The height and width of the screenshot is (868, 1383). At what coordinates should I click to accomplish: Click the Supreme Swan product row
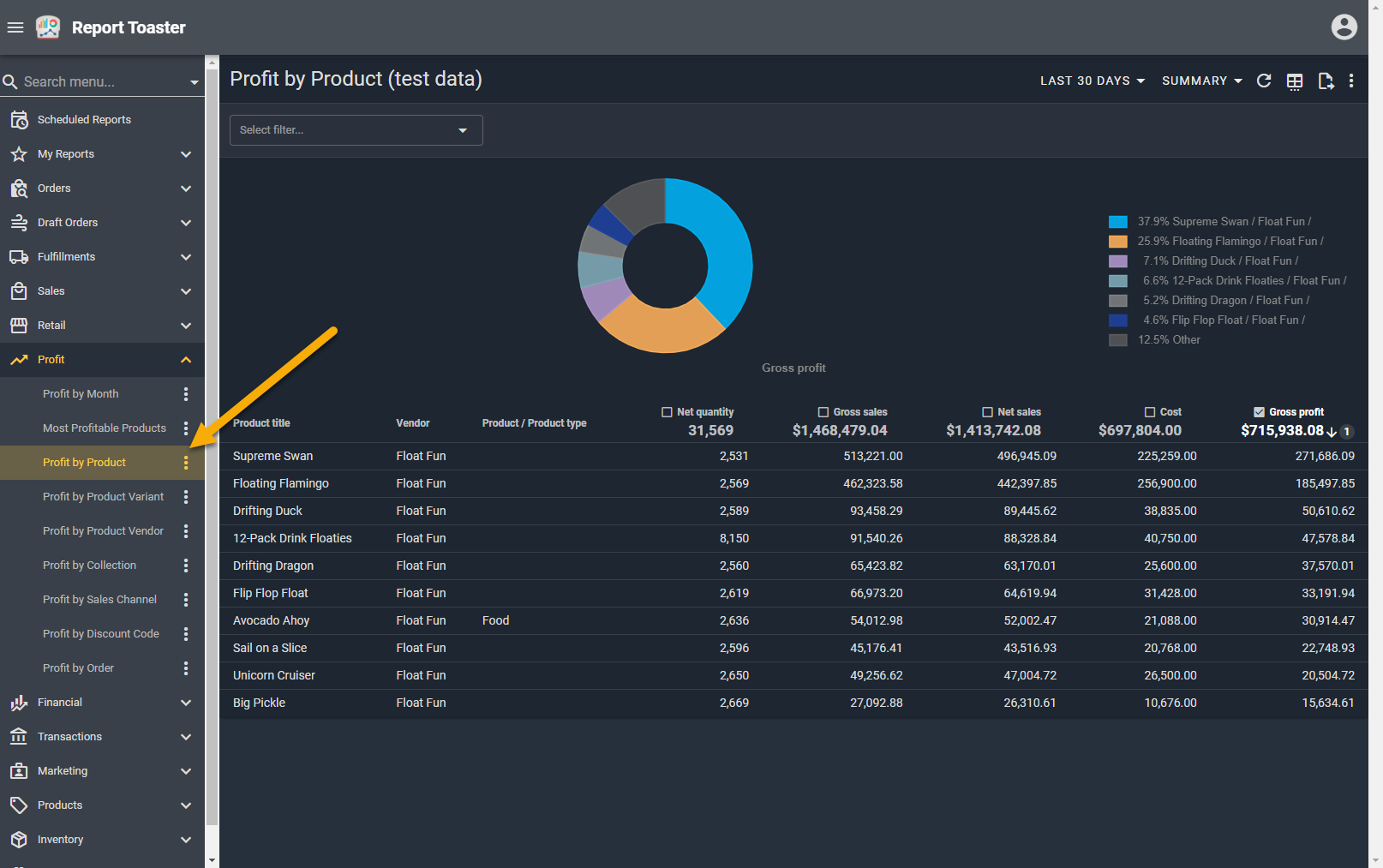click(x=272, y=457)
